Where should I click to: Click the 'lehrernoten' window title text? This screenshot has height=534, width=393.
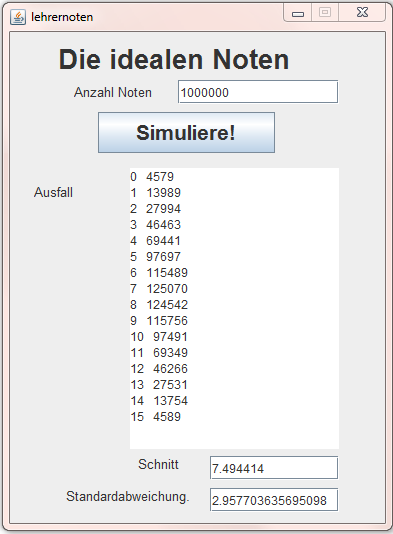click(x=62, y=17)
